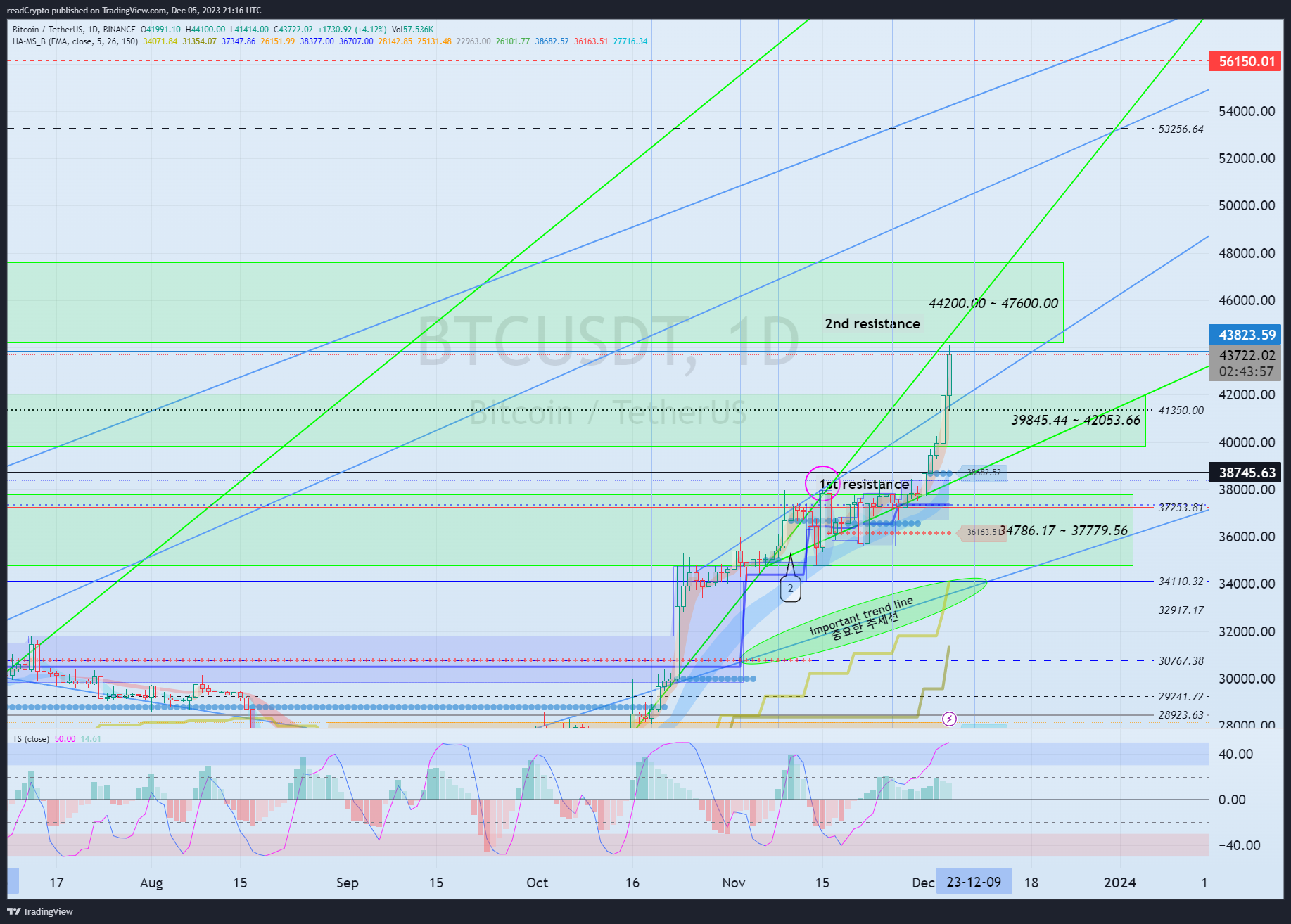1291x924 pixels.
Task: Click the 39845.44 ~ 42053.66 range label
Action: [1076, 420]
